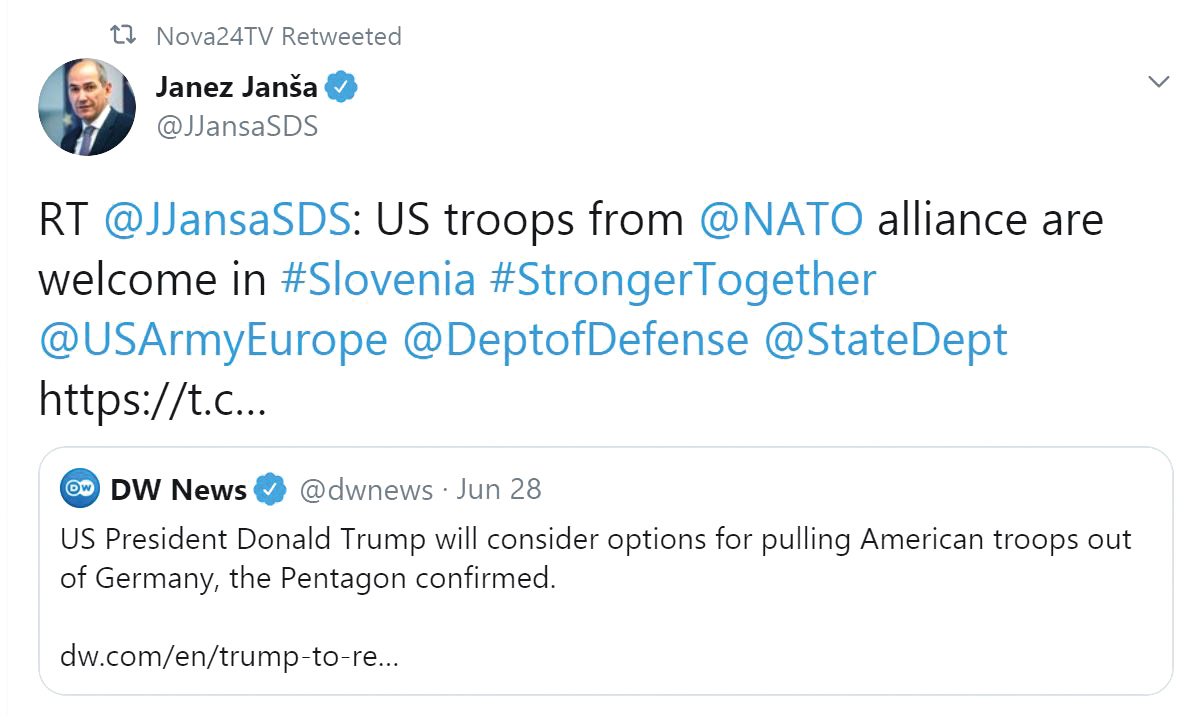This screenshot has width=1197, height=716.
Task: Click the retweet icon above the tweet
Action: click(x=123, y=37)
